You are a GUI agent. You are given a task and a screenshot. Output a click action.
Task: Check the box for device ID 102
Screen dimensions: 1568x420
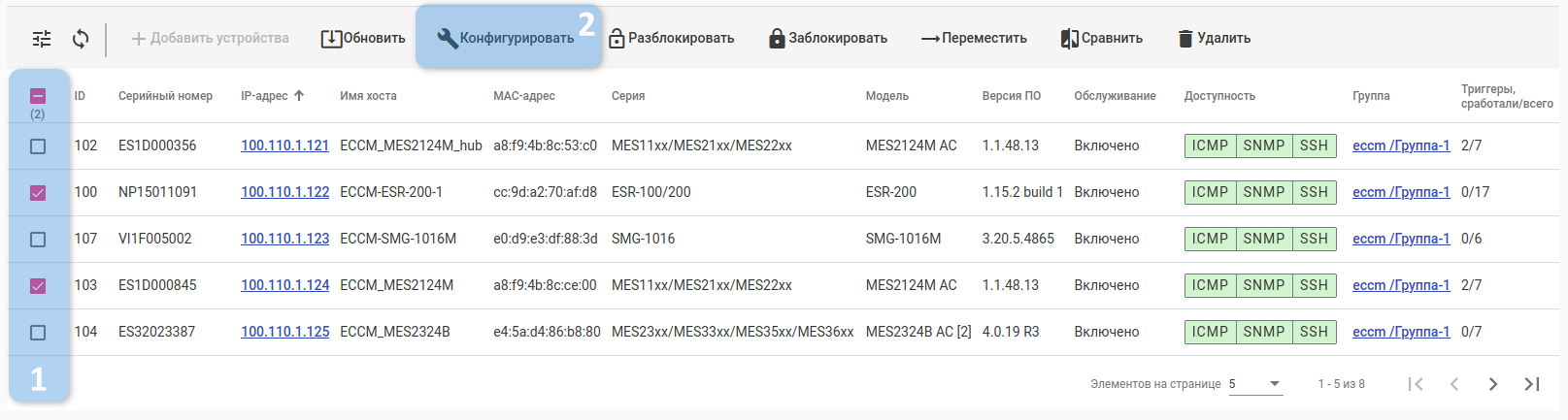[38, 146]
